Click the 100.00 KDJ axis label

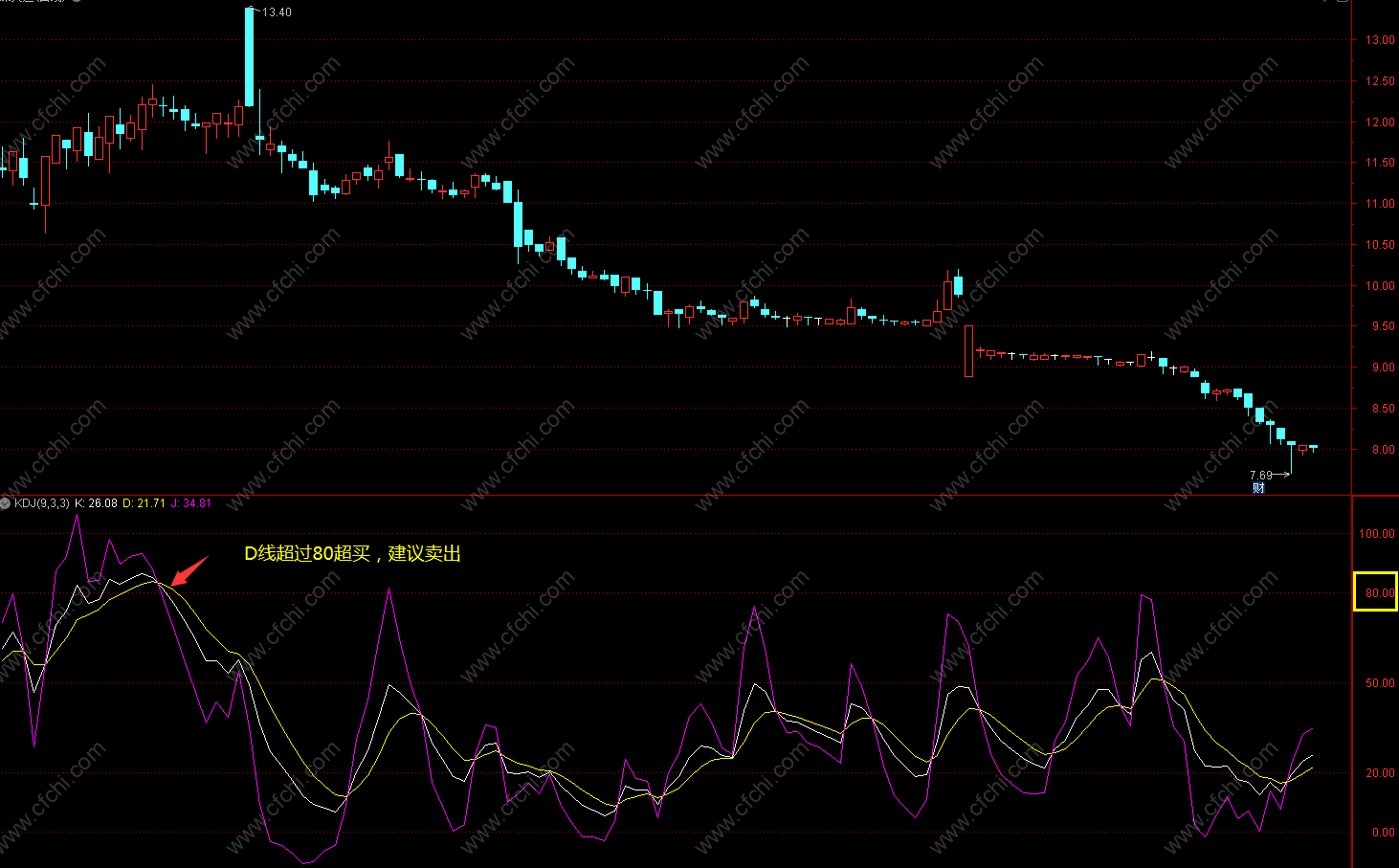point(1377,534)
